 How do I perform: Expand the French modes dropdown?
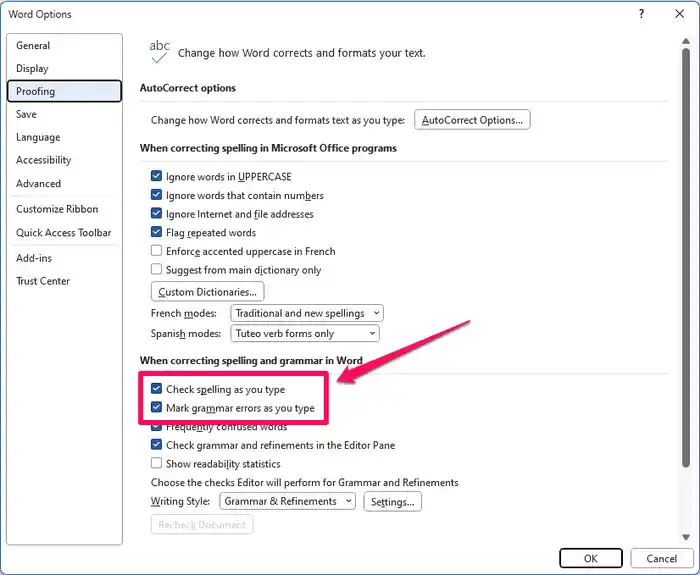coord(306,313)
